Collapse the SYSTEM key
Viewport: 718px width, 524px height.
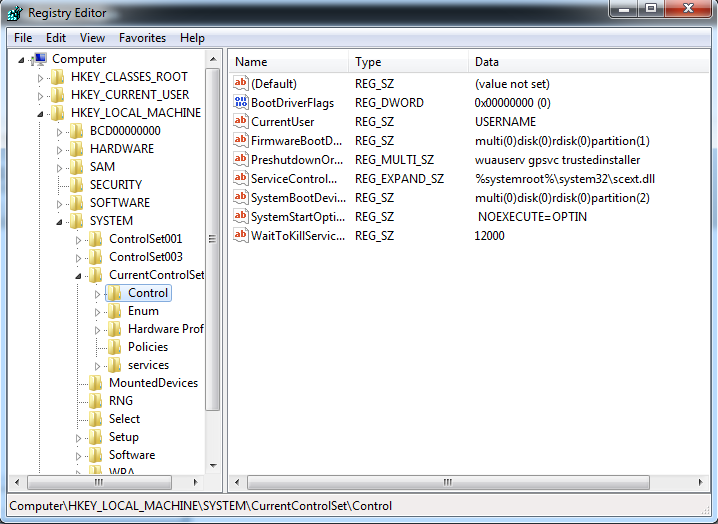coord(60,221)
